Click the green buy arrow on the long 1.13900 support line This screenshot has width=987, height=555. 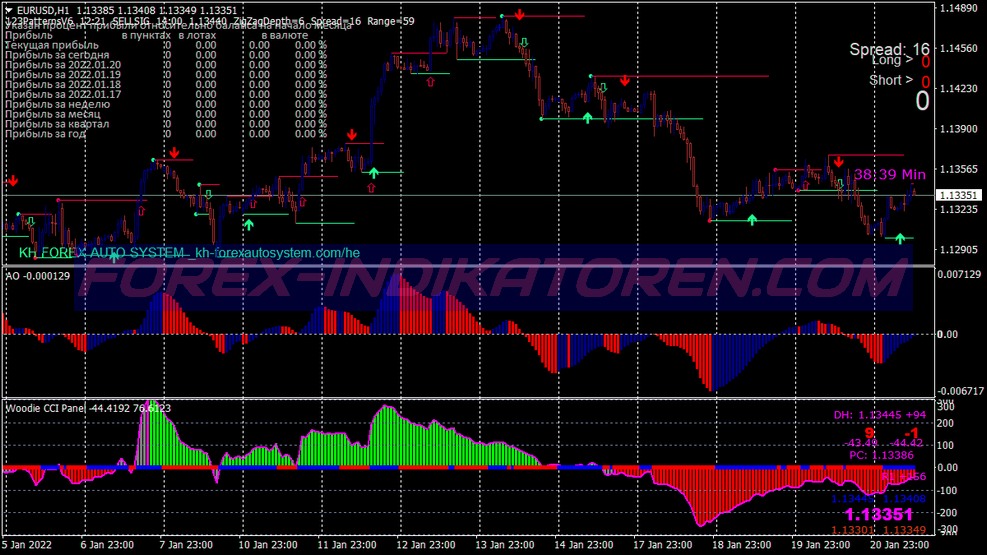[587, 117]
